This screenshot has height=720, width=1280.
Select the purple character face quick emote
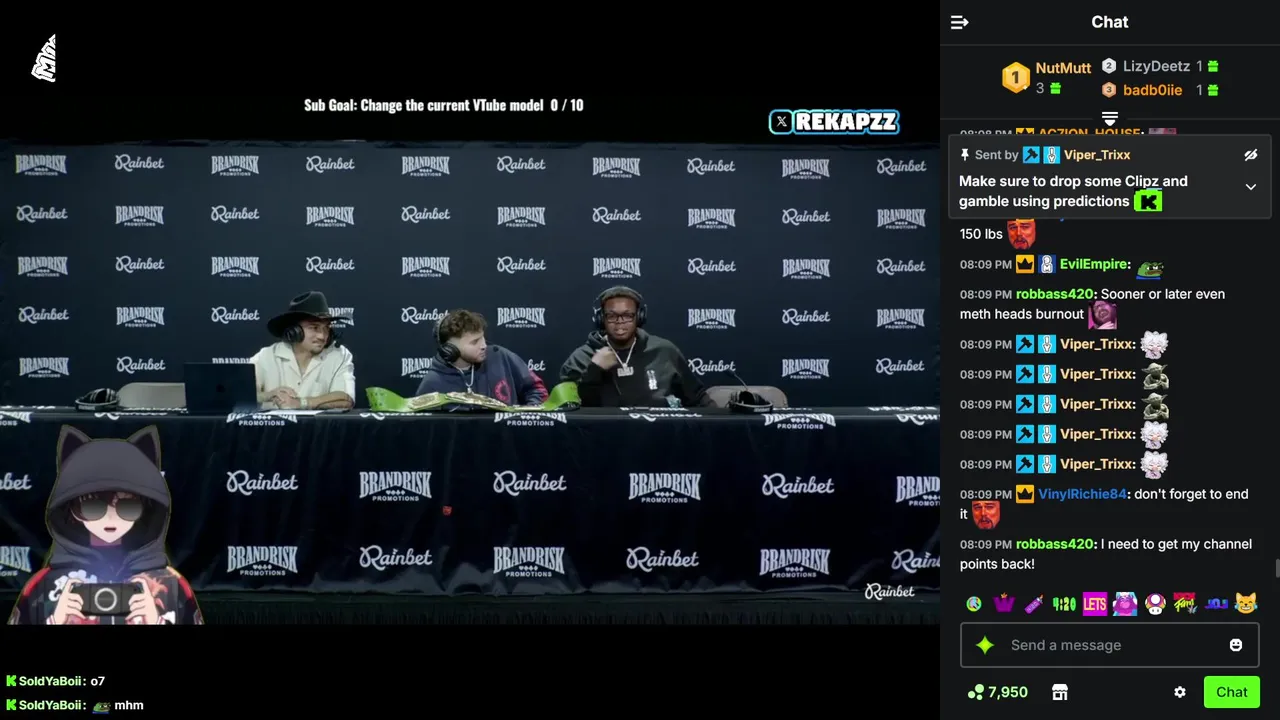(x=1125, y=604)
